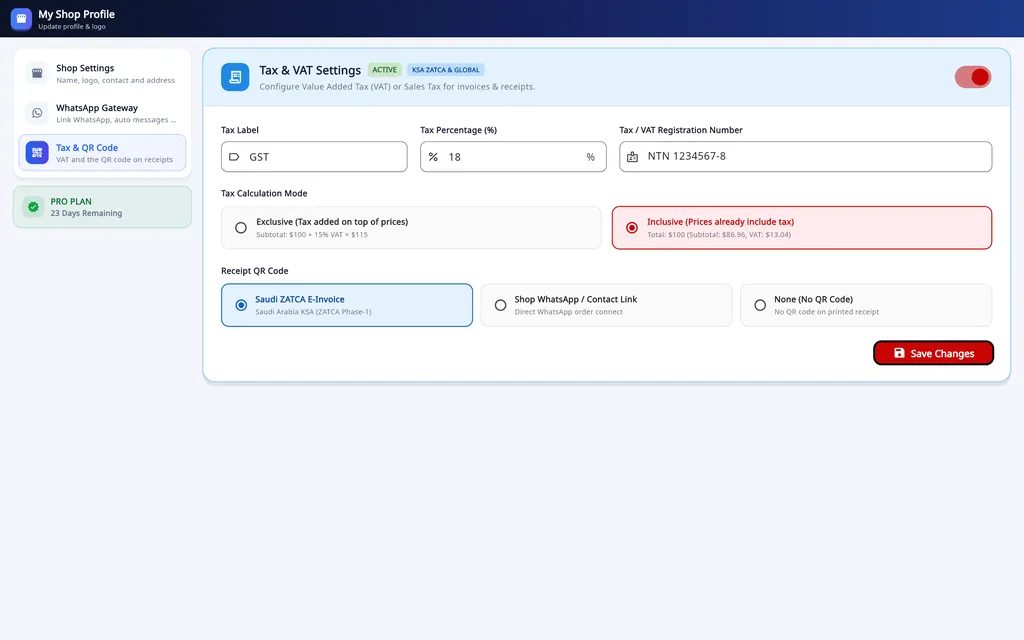Click the Configure Value Added Tax description text

point(397,86)
